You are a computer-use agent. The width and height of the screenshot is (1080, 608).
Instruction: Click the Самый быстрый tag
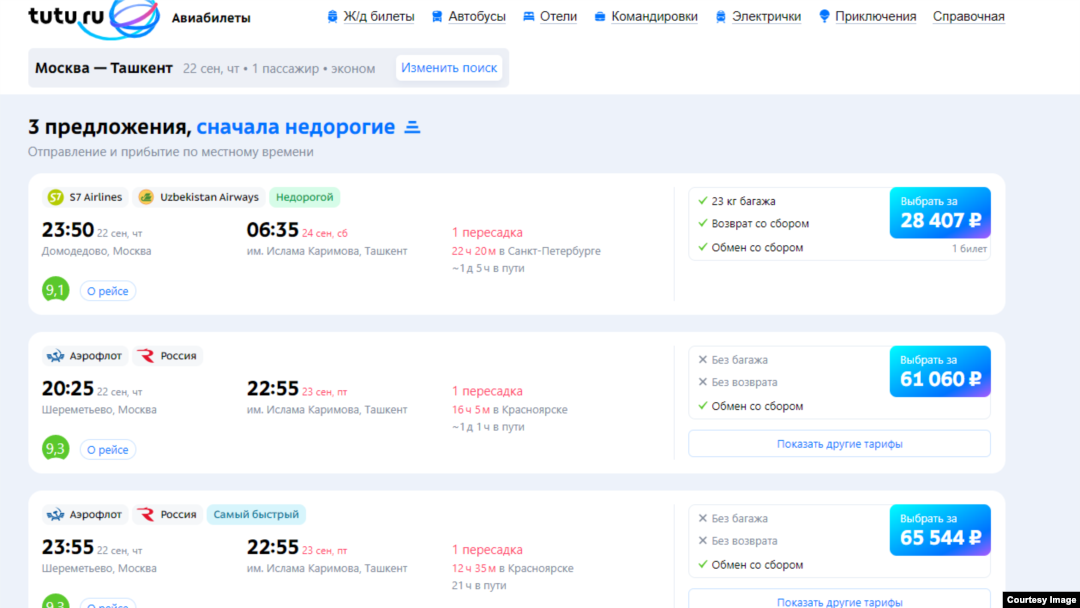[x=256, y=514]
